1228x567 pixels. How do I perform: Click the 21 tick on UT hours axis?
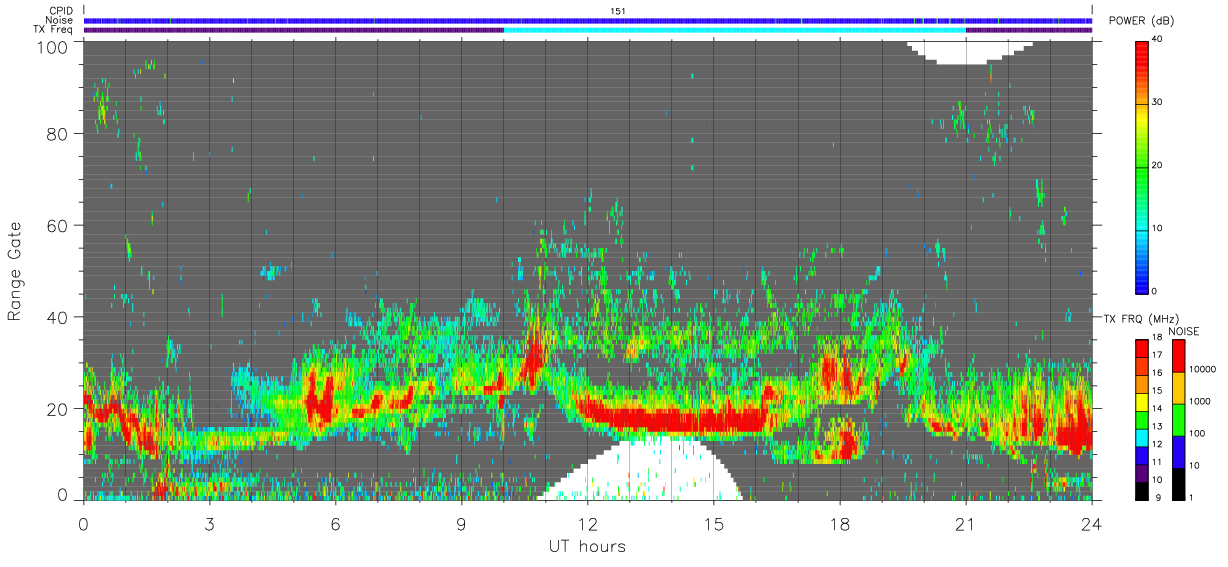965,523
